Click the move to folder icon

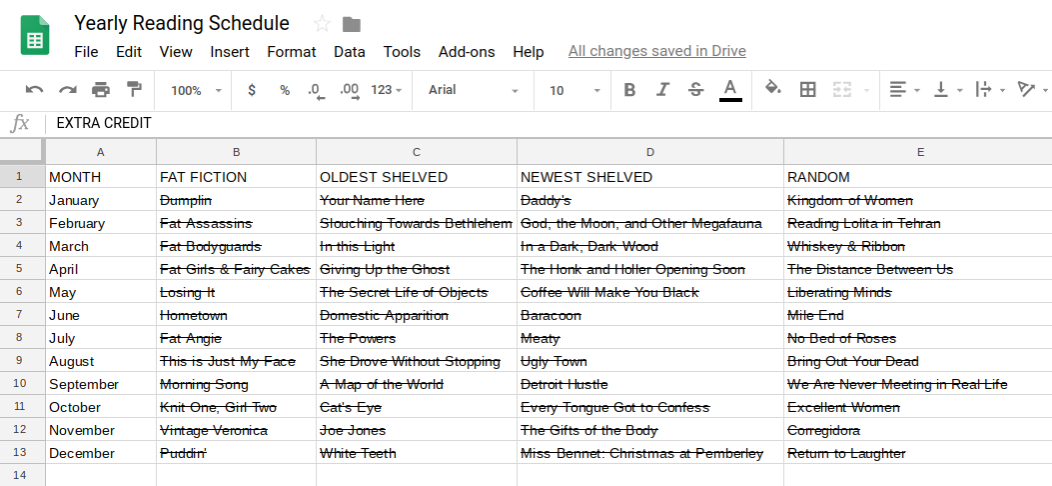(351, 24)
